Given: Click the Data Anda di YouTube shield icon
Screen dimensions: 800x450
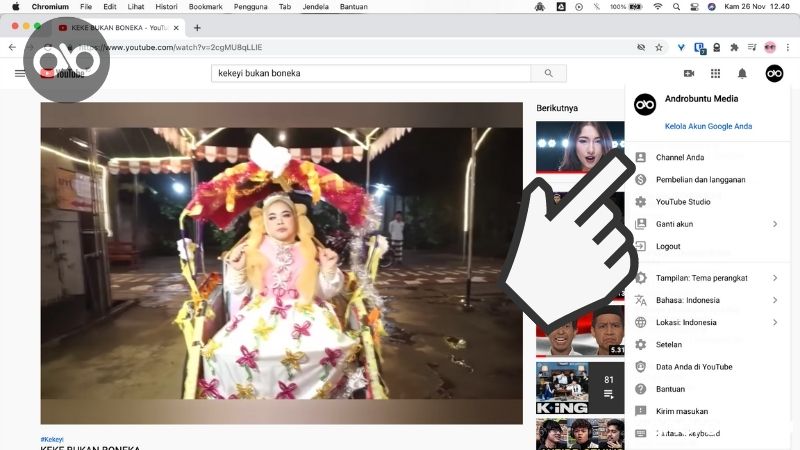Looking at the screenshot, I should (640, 367).
